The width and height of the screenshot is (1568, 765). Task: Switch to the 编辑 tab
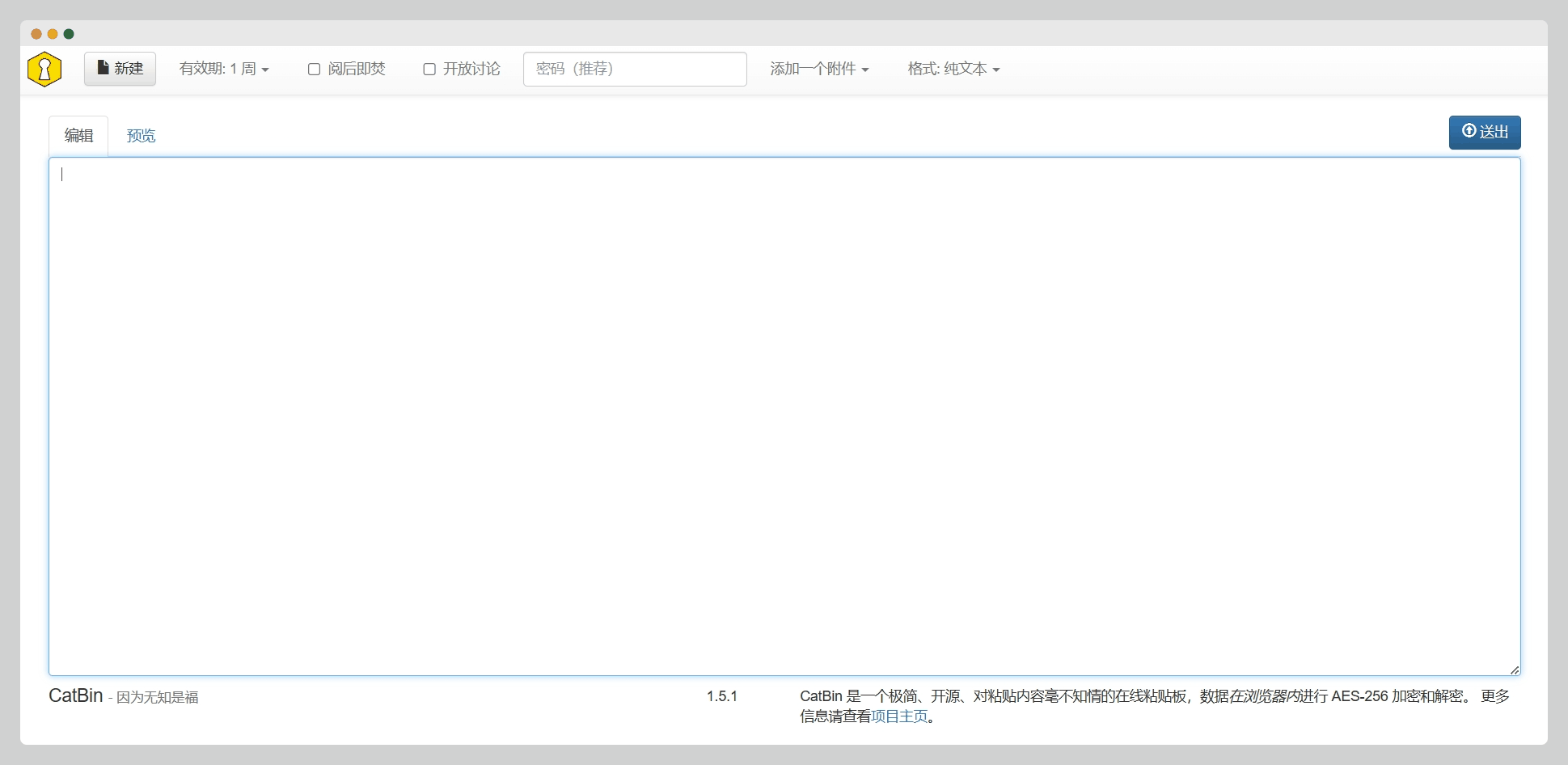(x=78, y=136)
